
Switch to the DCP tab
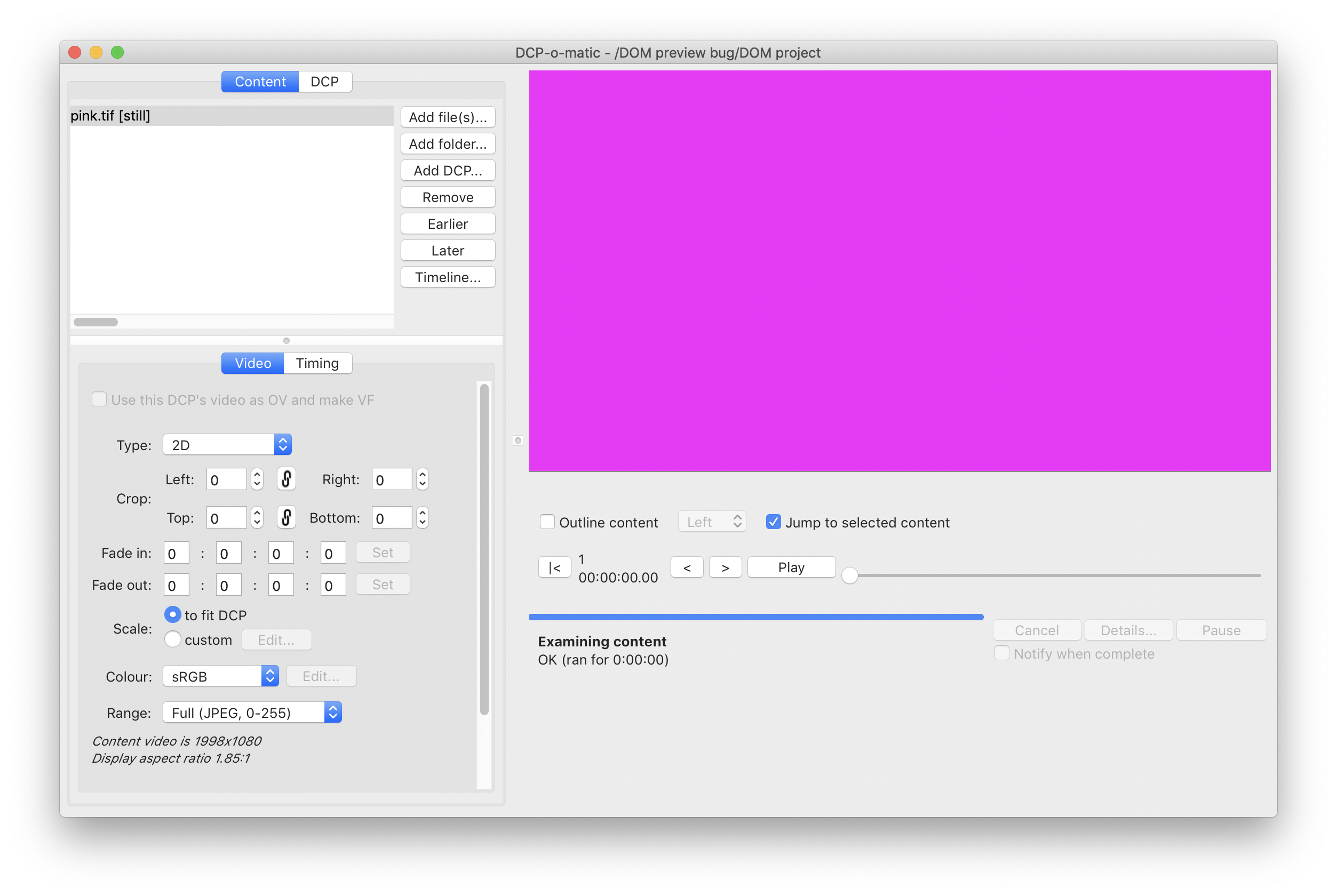324,82
